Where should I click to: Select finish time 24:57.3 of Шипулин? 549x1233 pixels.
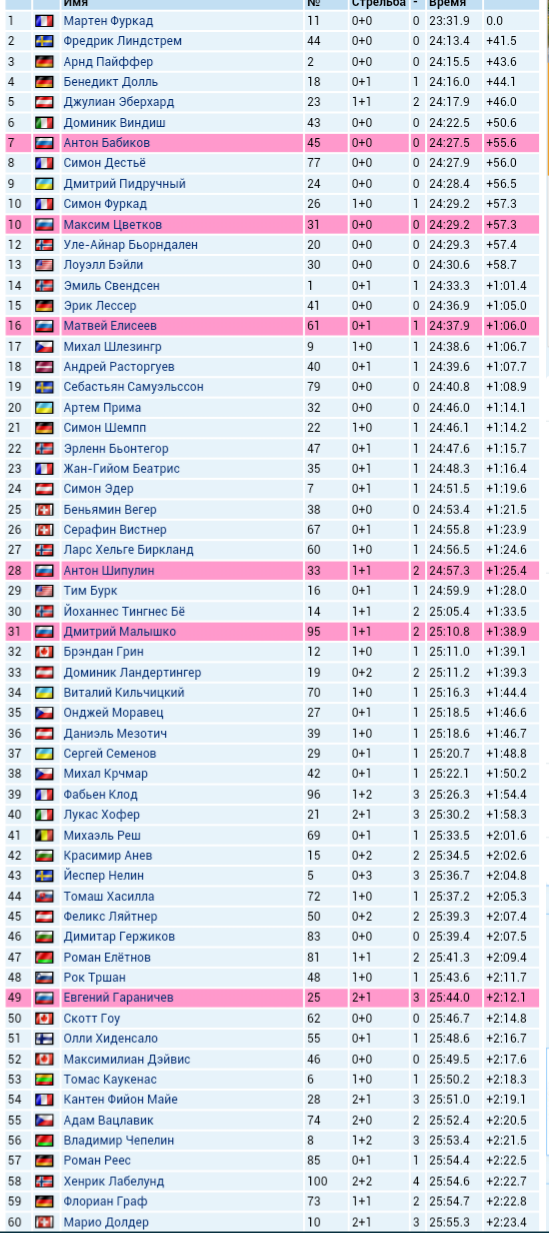[449, 570]
